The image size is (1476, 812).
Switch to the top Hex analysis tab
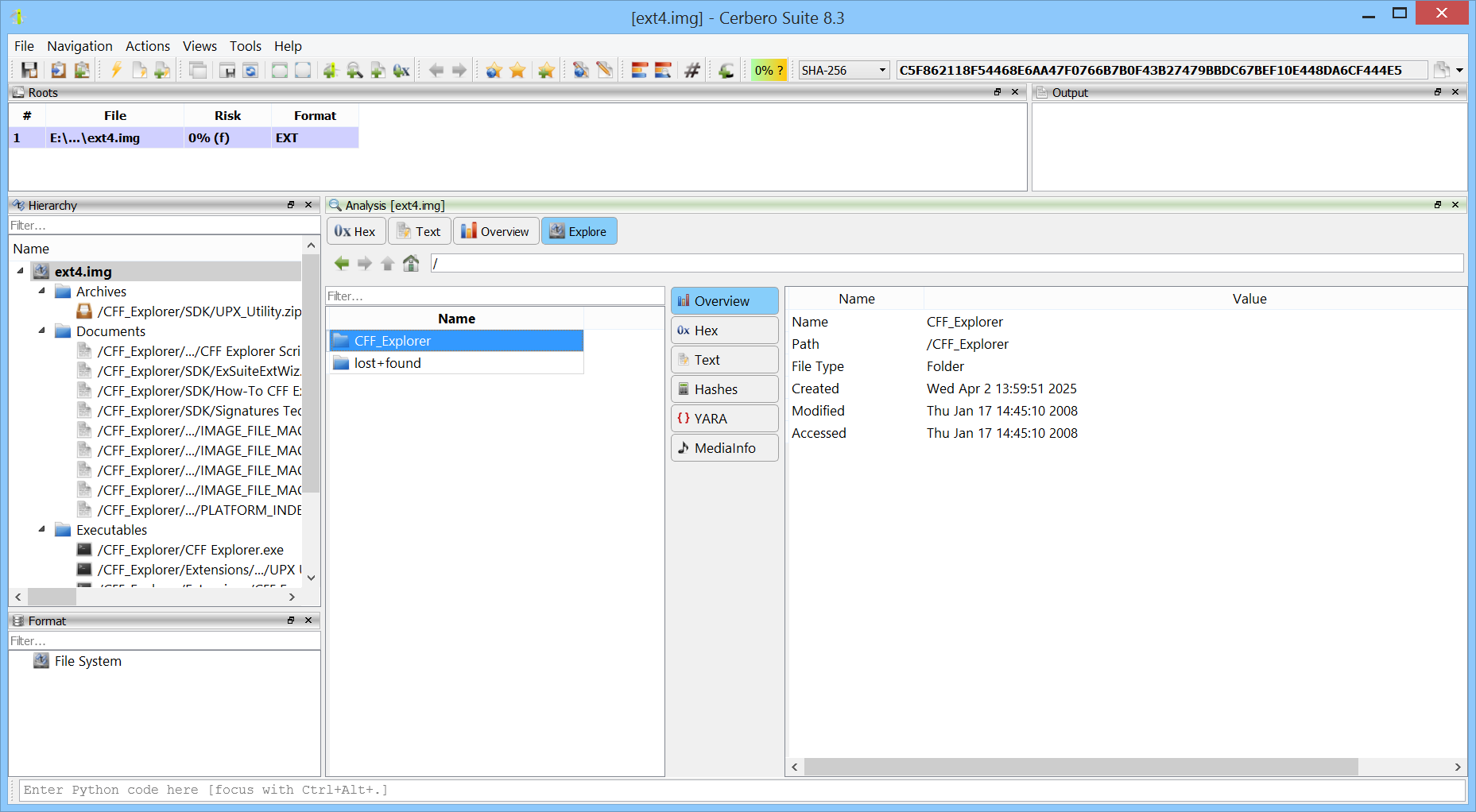pos(355,231)
